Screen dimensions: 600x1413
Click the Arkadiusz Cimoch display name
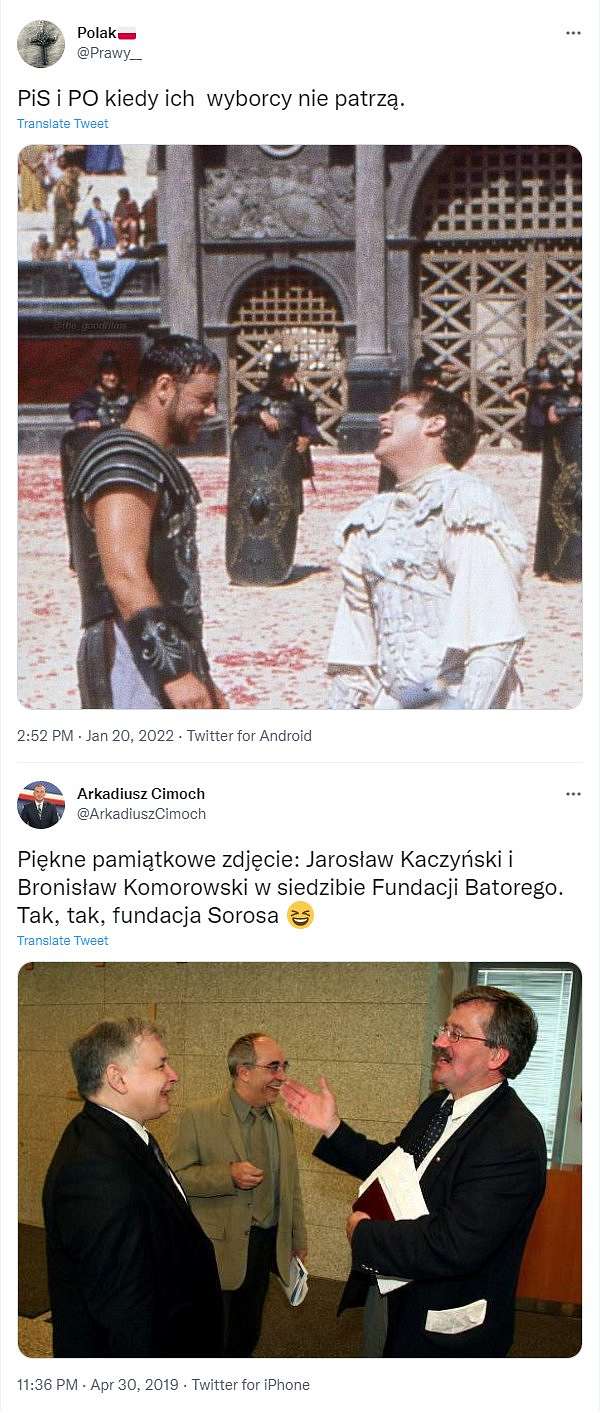(x=141, y=794)
